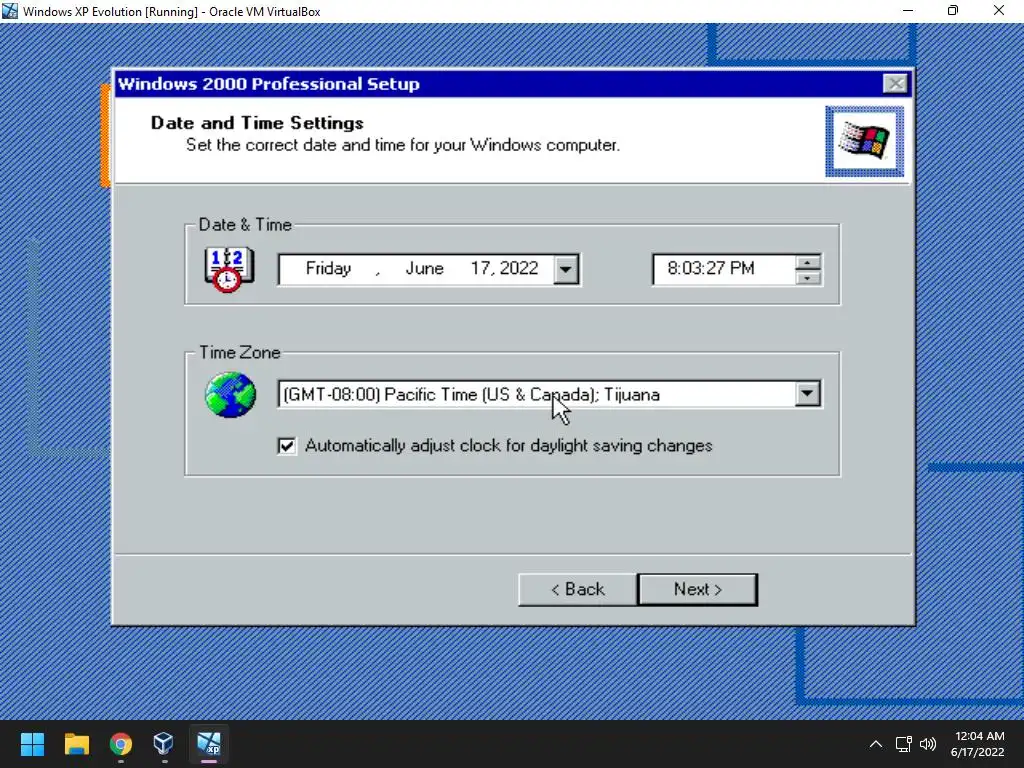The image size is (1024, 768).
Task: Open VirtualBox Manager from the taskbar
Action: click(x=163, y=744)
